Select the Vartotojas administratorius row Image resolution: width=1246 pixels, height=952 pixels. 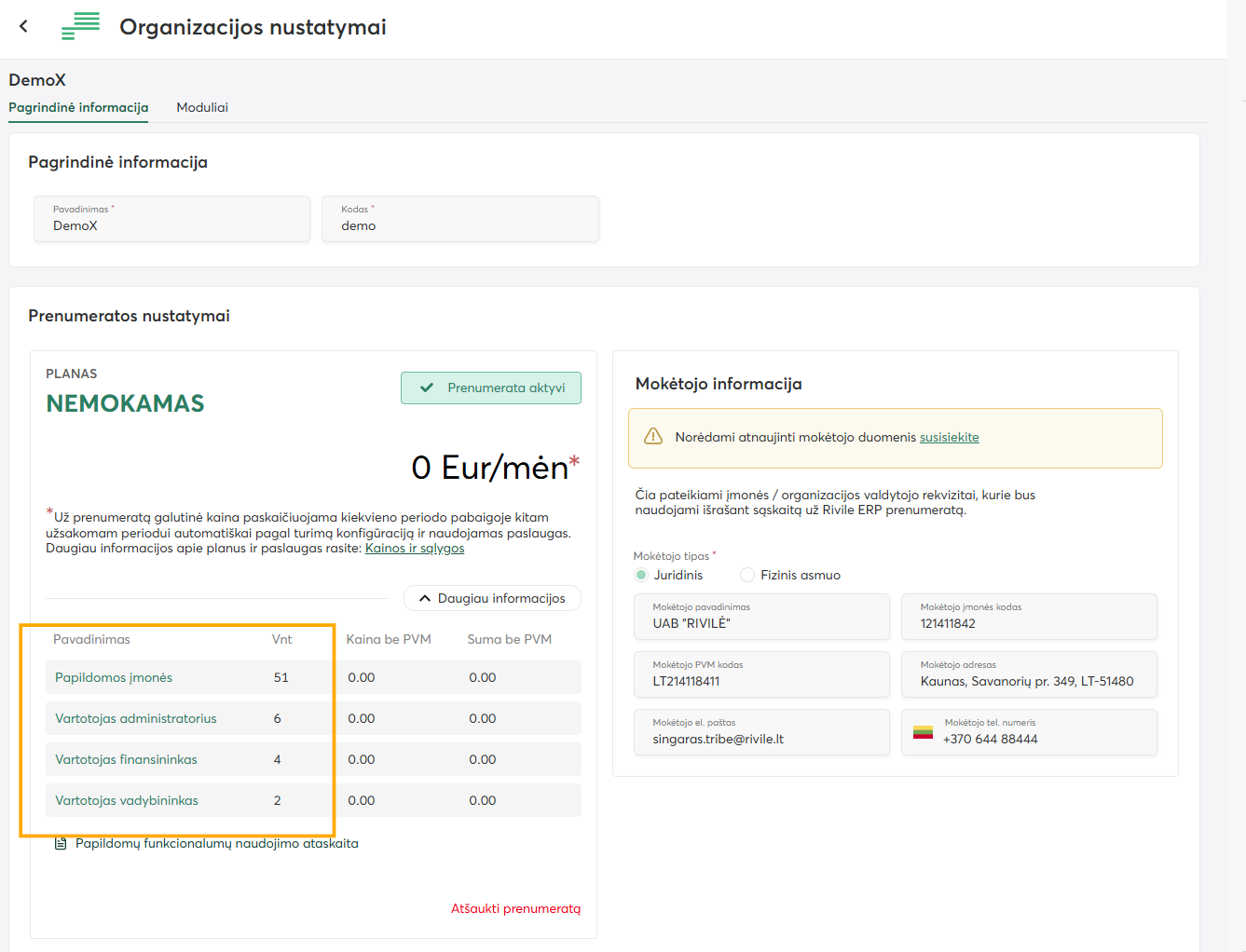pos(313,718)
